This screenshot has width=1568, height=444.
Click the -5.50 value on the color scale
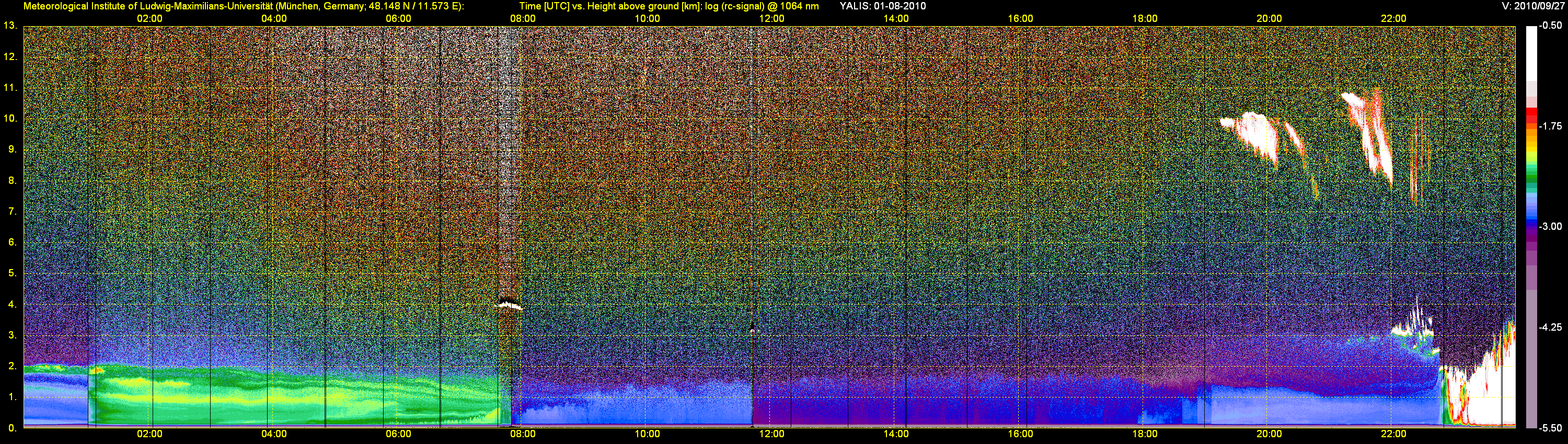1550,428
